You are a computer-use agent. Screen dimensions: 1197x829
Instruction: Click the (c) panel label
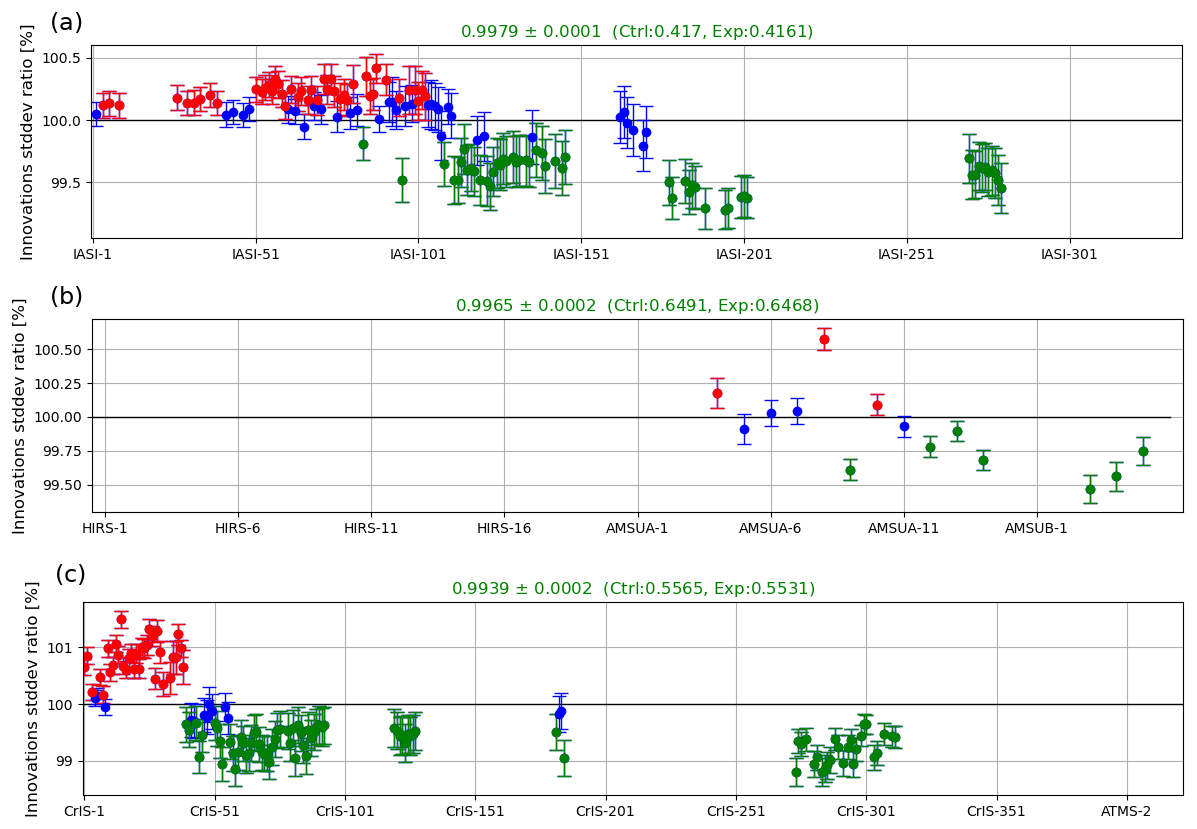point(70,575)
